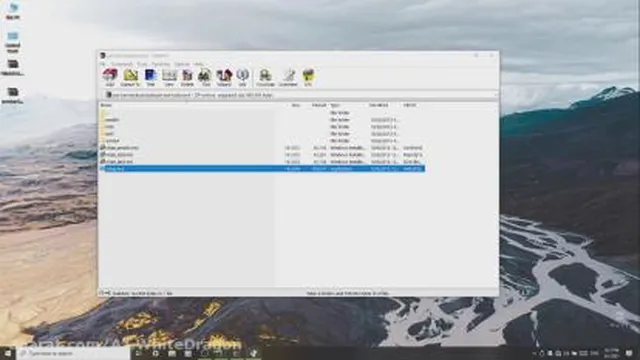Image resolution: width=640 pixels, height=360 pixels.
Task: Run the Test archive tool
Action: coord(151,77)
